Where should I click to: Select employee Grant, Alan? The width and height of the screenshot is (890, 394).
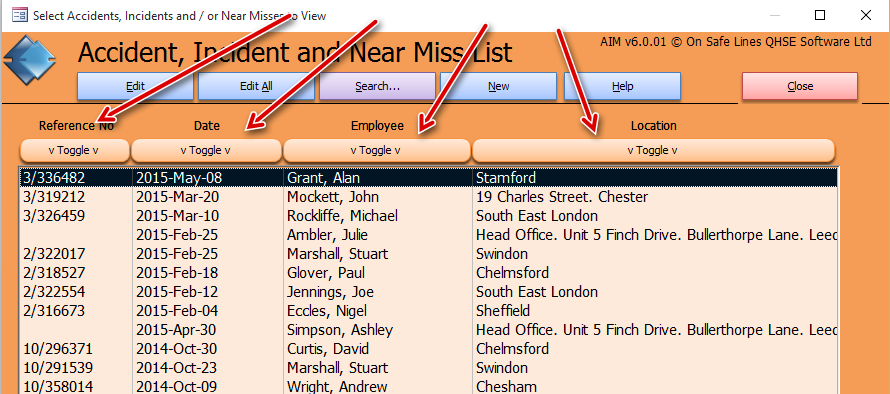coord(324,178)
